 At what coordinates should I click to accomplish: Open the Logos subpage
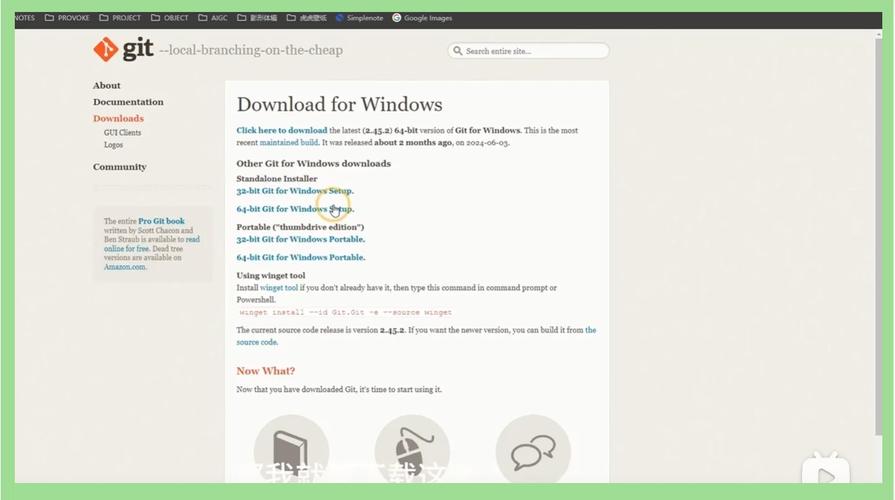[113, 145]
